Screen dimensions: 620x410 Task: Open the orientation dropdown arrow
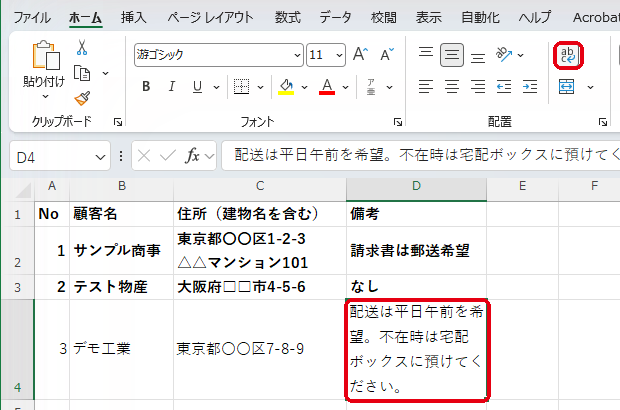coord(521,55)
